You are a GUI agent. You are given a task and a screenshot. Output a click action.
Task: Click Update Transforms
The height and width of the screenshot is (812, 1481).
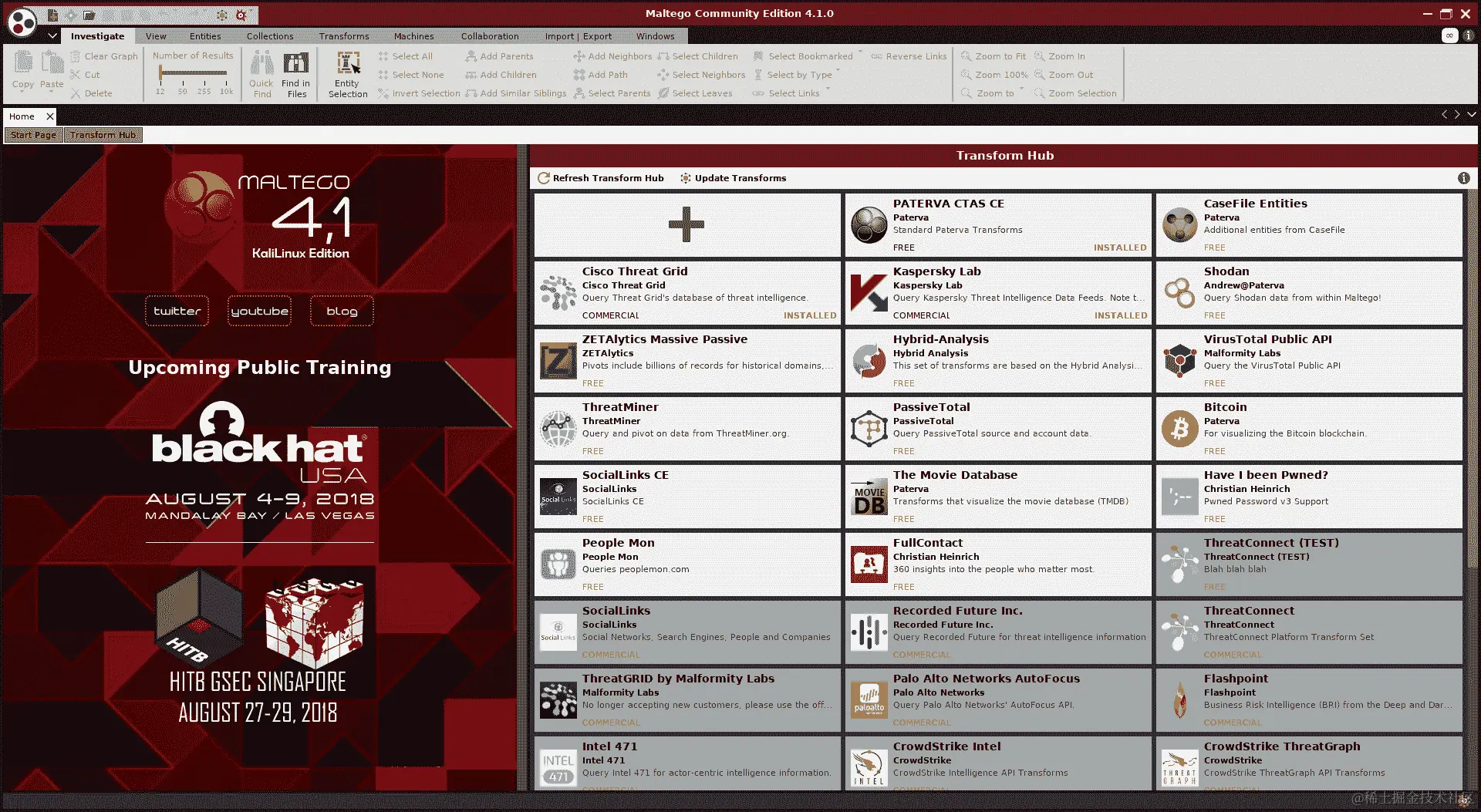point(733,178)
